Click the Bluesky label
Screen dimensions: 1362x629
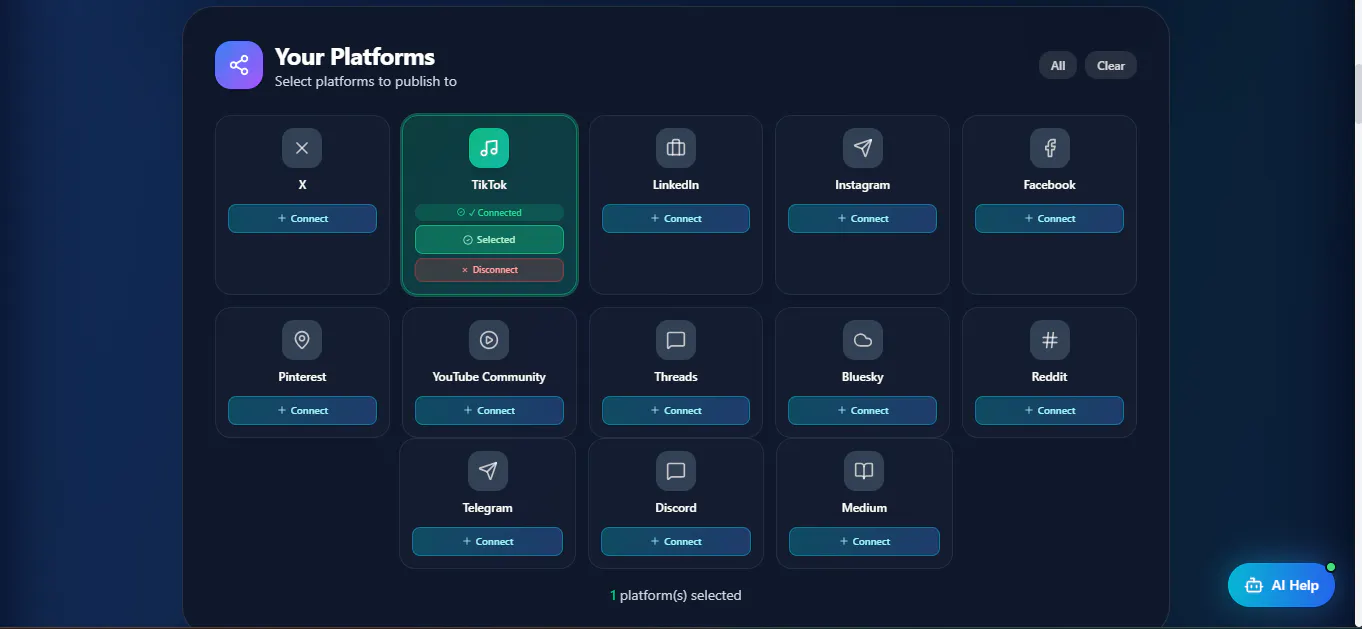pos(863,377)
